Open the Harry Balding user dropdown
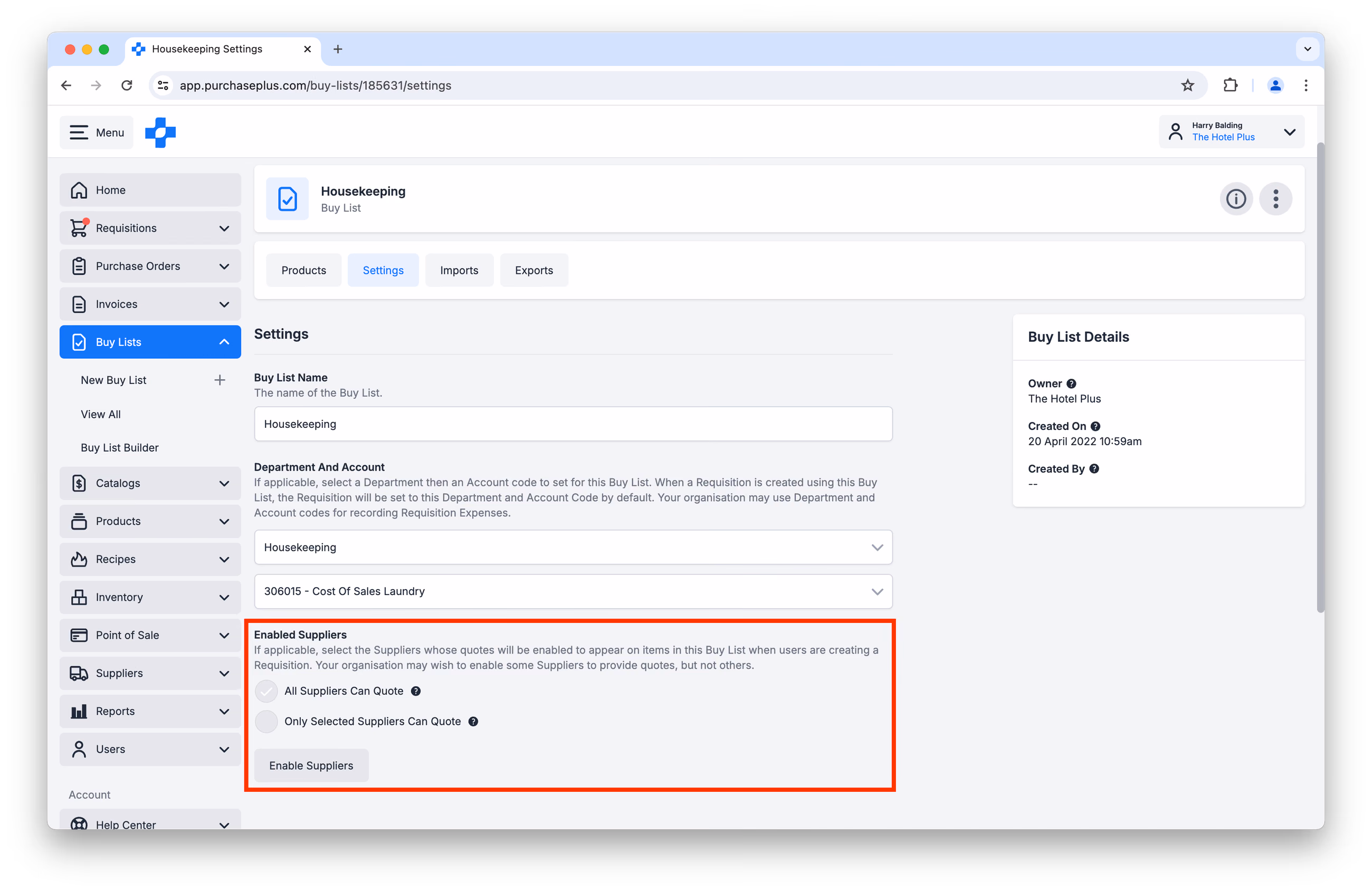The width and height of the screenshot is (1372, 892). pyautogui.click(x=1231, y=132)
